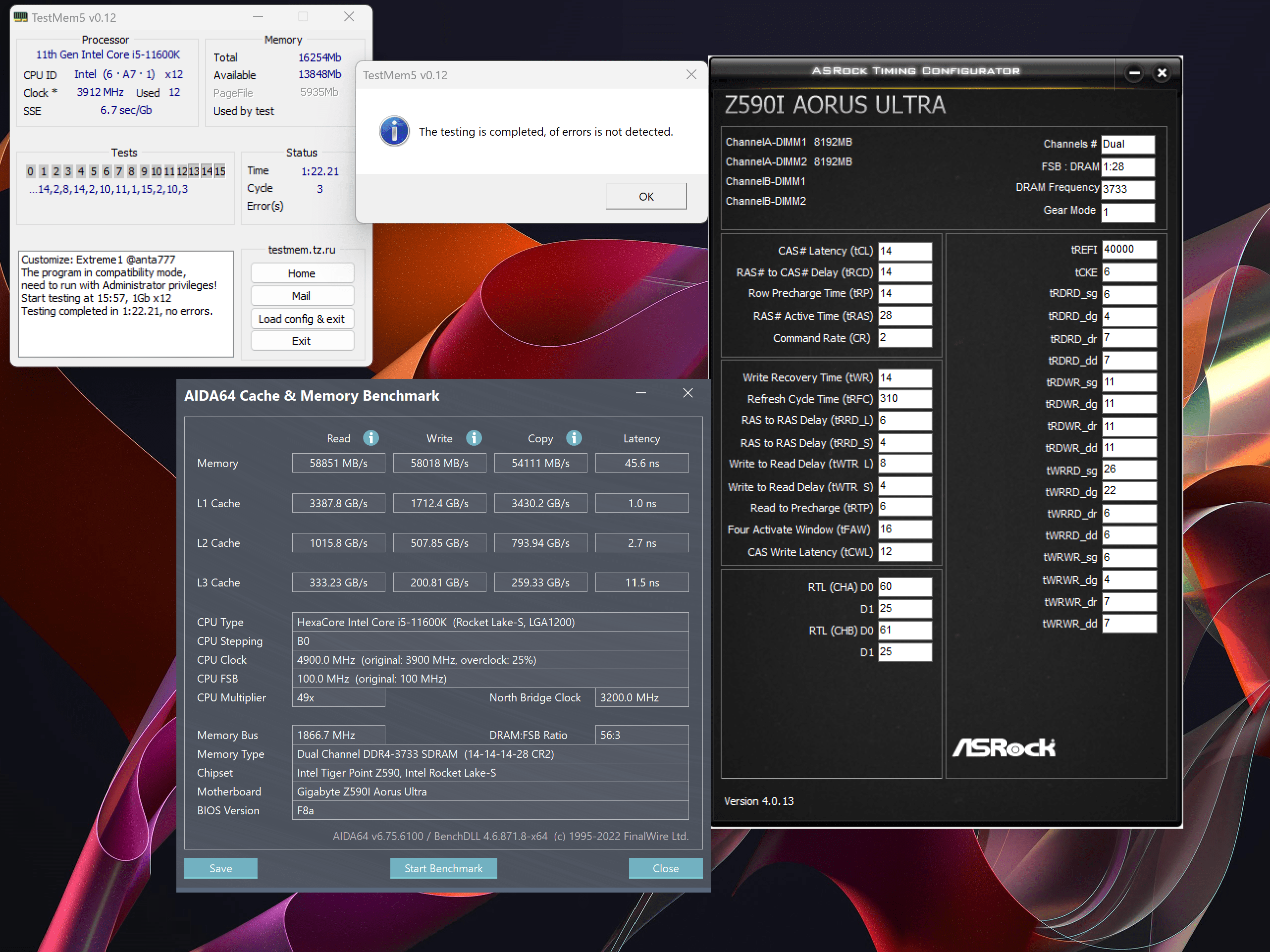Select test number 15 in TestMem5 Tests
Screen dimensions: 1270x952
(x=220, y=171)
